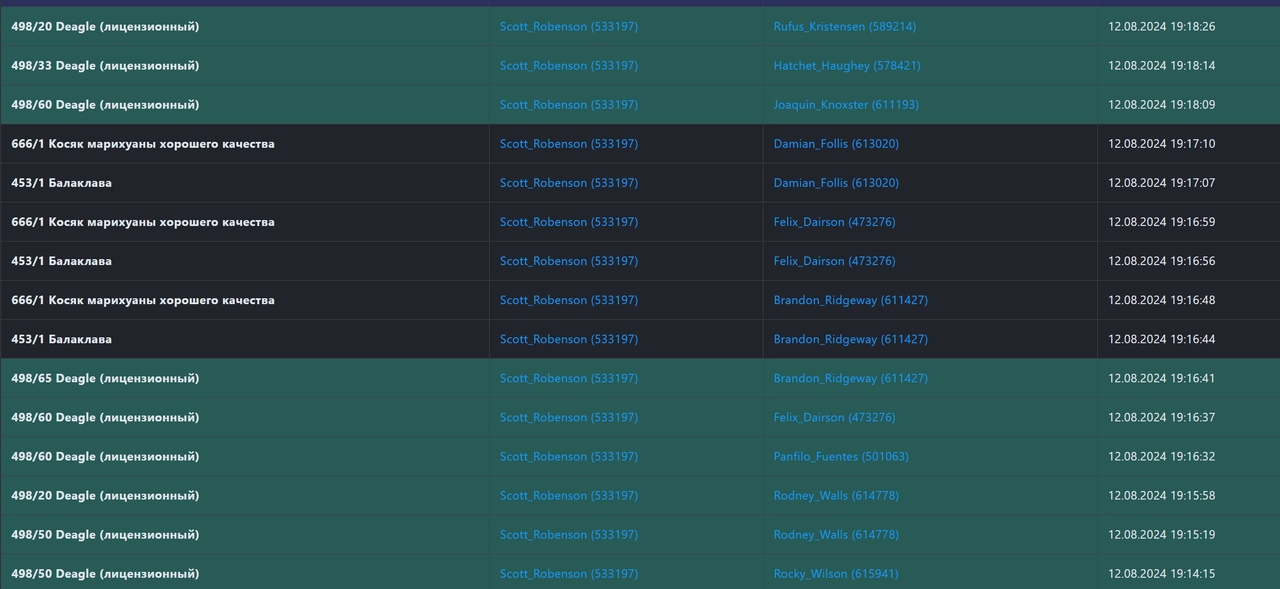Open Scott_Robenson link in 498/33 Deagle row
1280x589 pixels.
click(x=568, y=66)
